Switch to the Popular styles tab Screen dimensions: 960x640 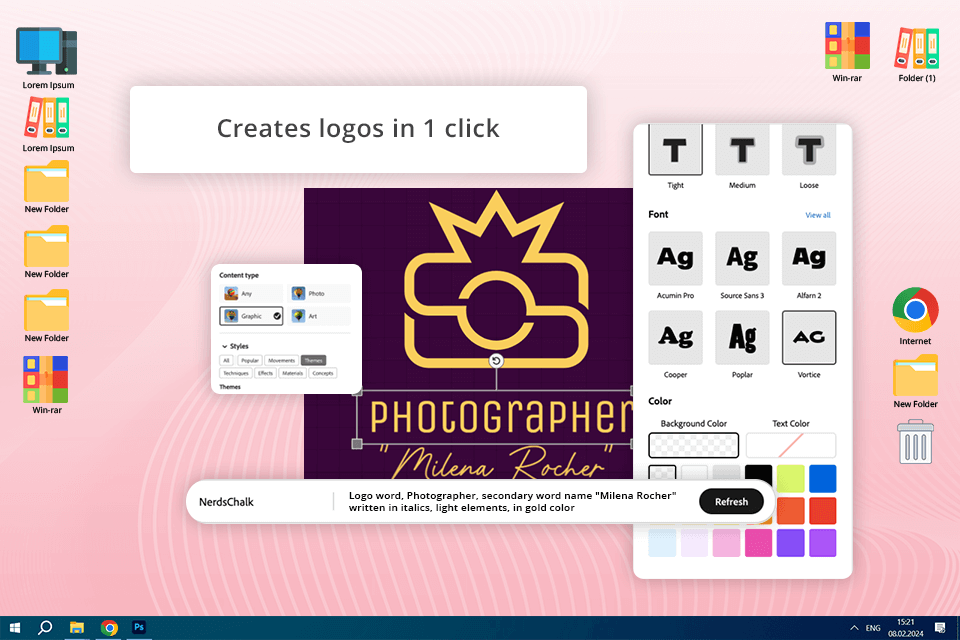[x=250, y=361]
